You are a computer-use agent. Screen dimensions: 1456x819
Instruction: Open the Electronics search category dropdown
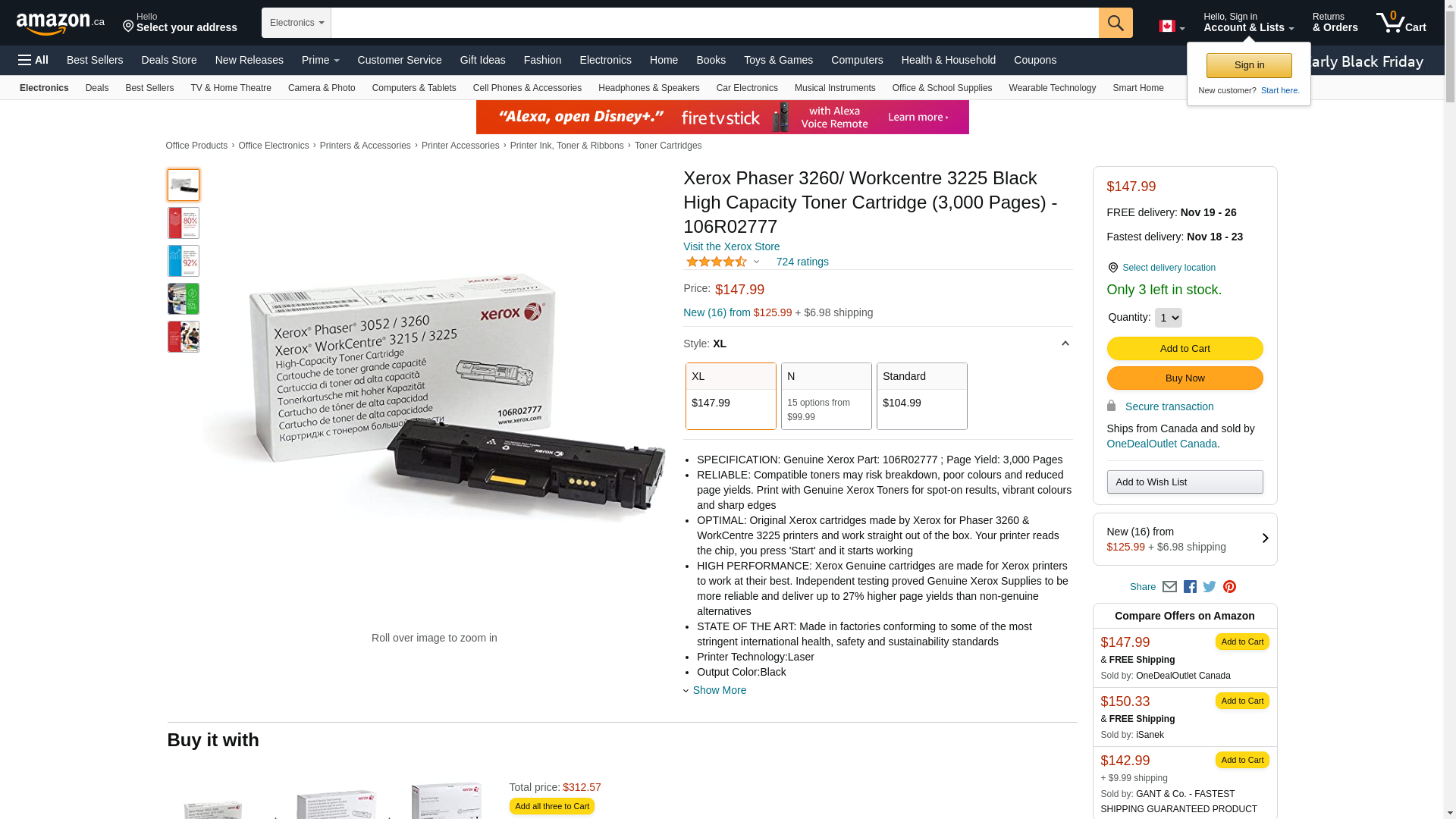point(297,23)
